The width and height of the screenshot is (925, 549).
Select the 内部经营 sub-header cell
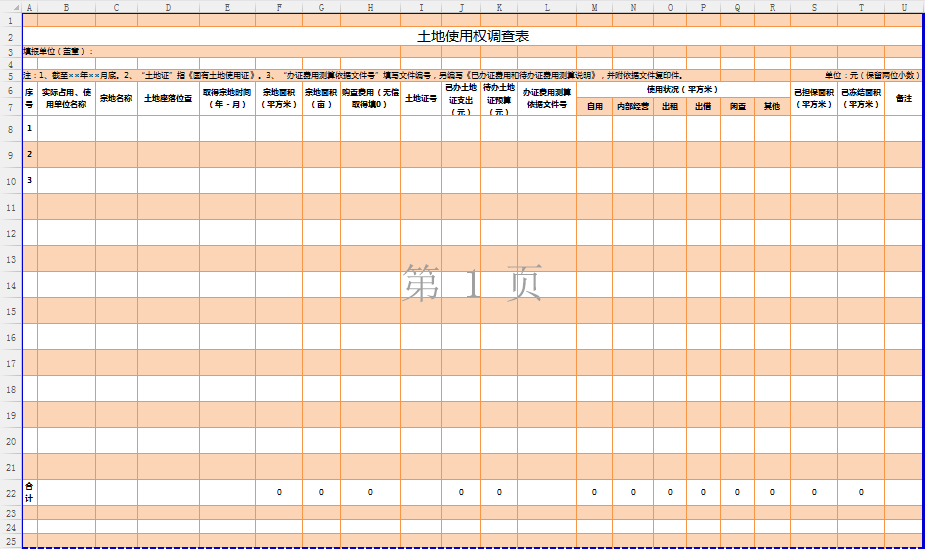coord(632,106)
